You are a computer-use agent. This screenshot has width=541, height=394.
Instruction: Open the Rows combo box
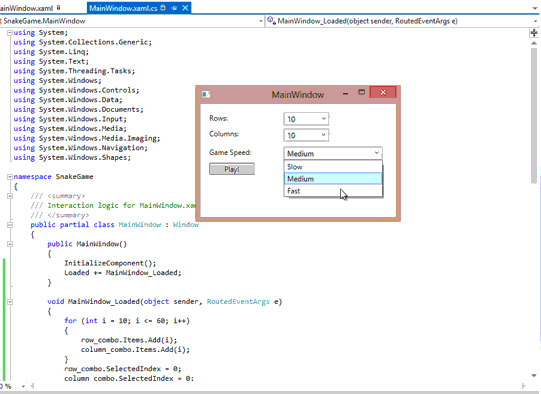point(306,119)
